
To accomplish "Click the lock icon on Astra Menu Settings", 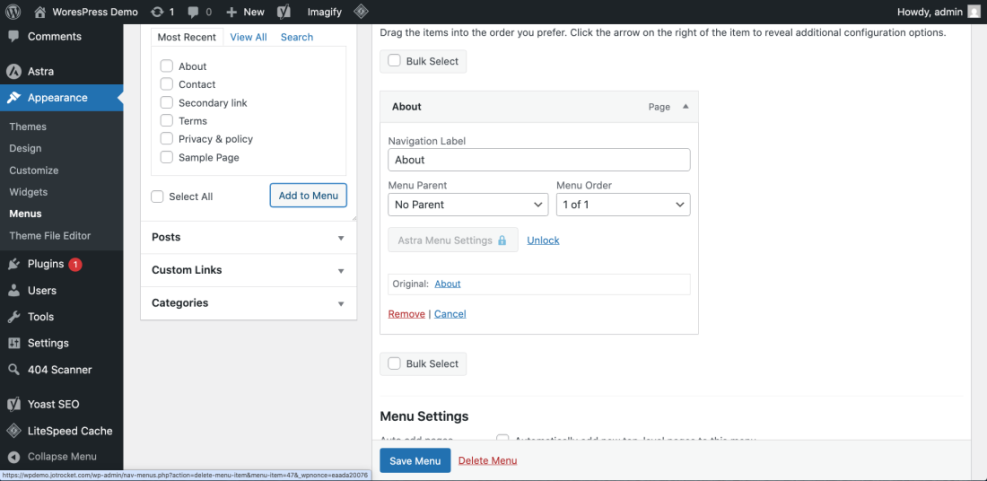I will 502,240.
